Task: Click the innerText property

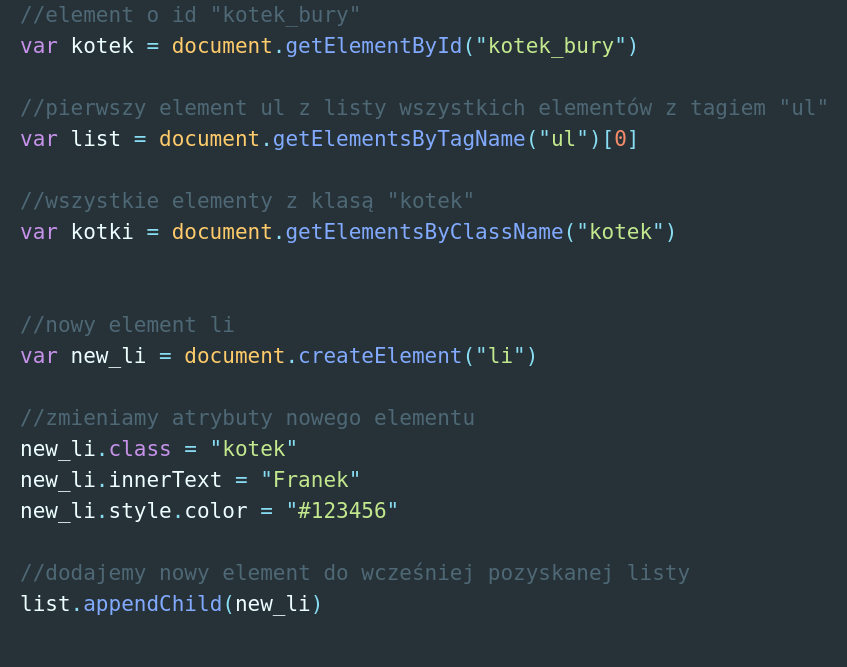Action: (x=165, y=480)
